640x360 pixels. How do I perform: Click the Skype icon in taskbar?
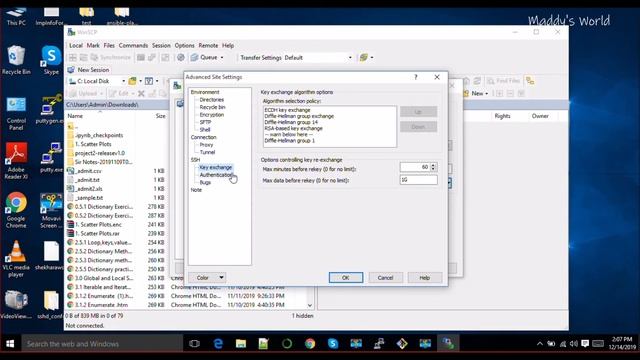tap(333, 344)
